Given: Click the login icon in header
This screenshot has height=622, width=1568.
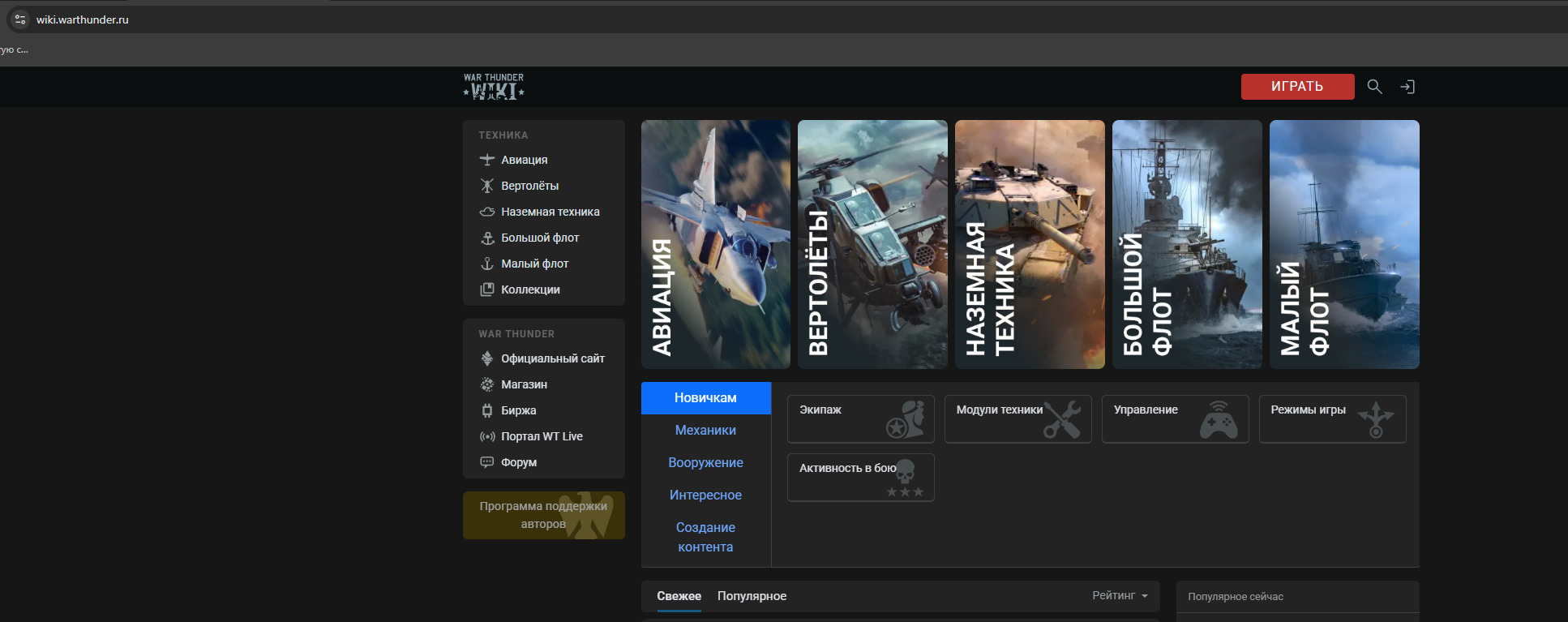Looking at the screenshot, I should [x=1407, y=87].
